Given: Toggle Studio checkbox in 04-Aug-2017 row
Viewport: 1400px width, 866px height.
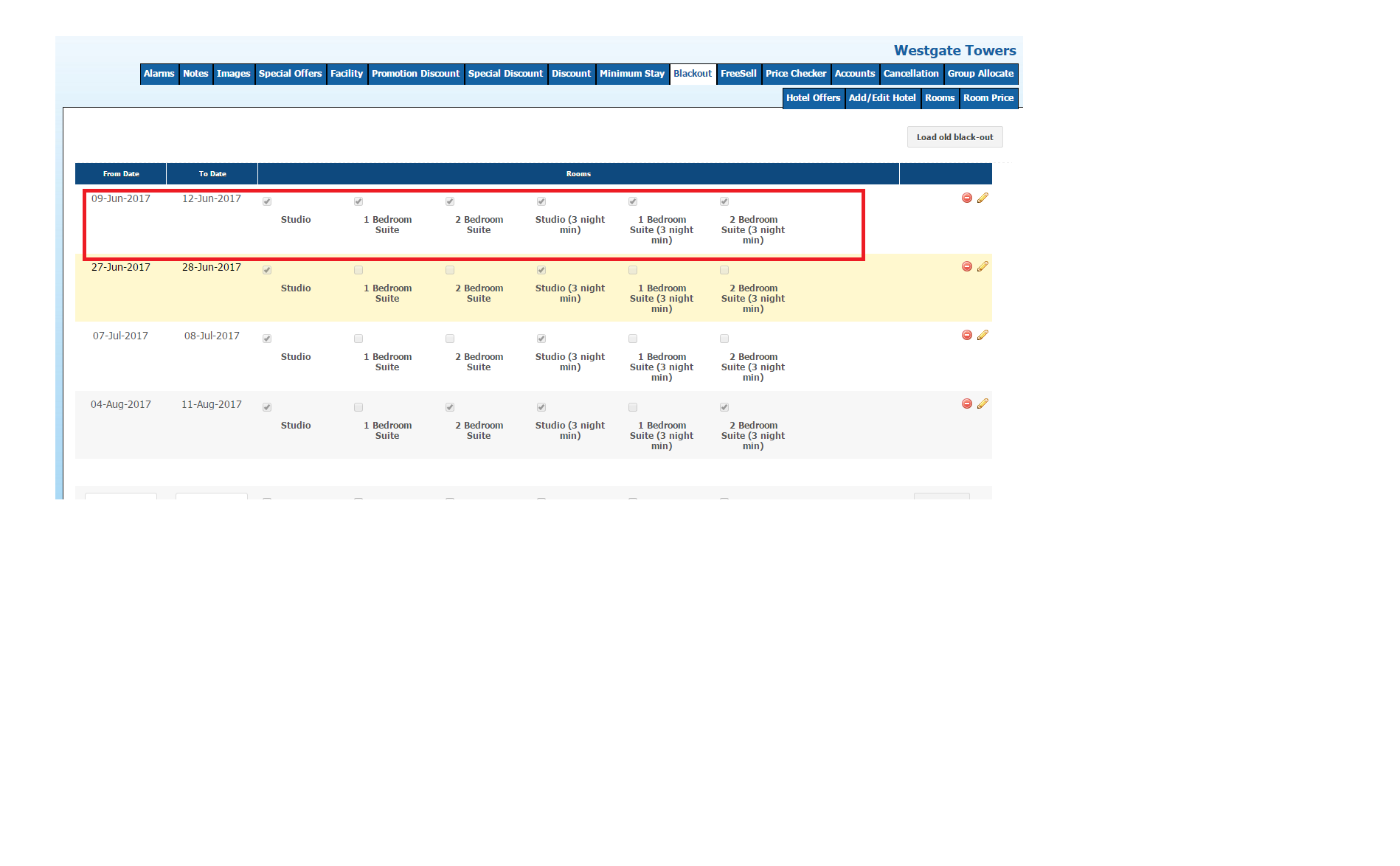Looking at the screenshot, I should (x=267, y=407).
